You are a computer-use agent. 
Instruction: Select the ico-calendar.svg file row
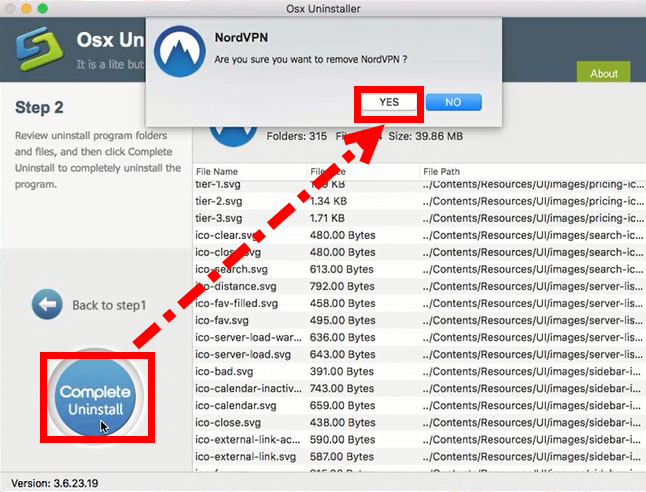(235, 405)
